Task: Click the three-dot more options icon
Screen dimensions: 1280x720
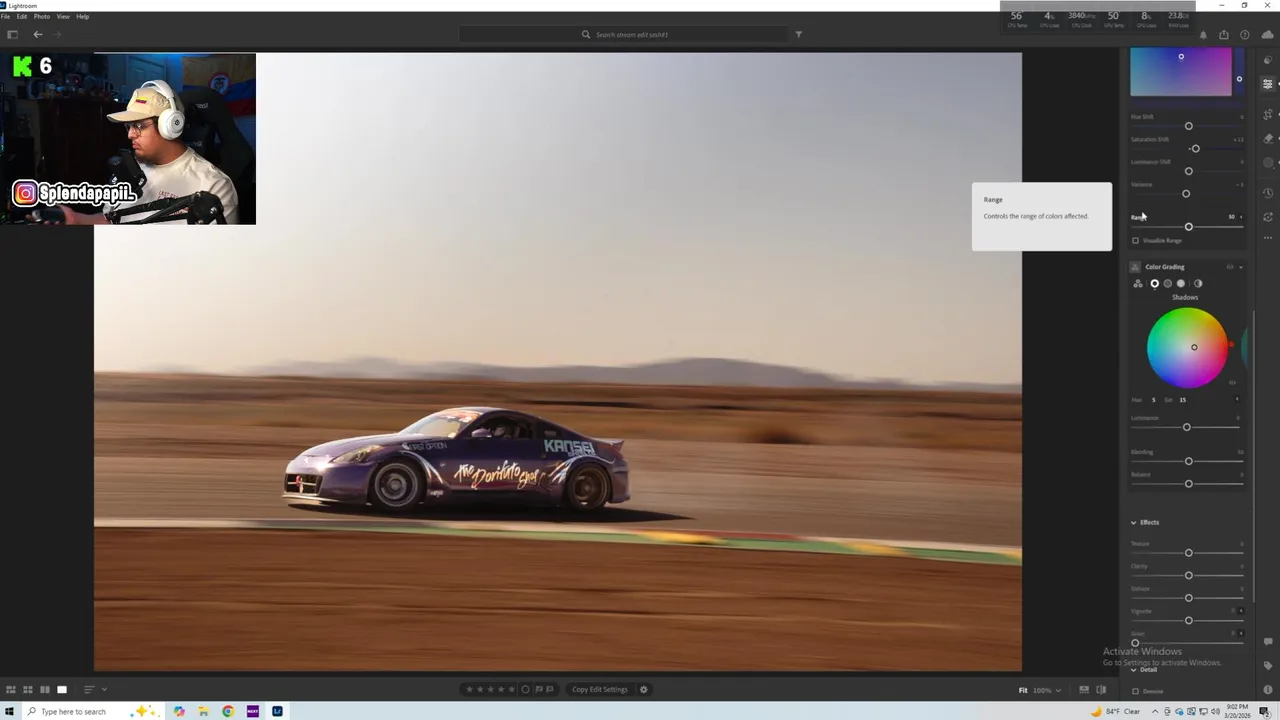Action: tap(1268, 238)
